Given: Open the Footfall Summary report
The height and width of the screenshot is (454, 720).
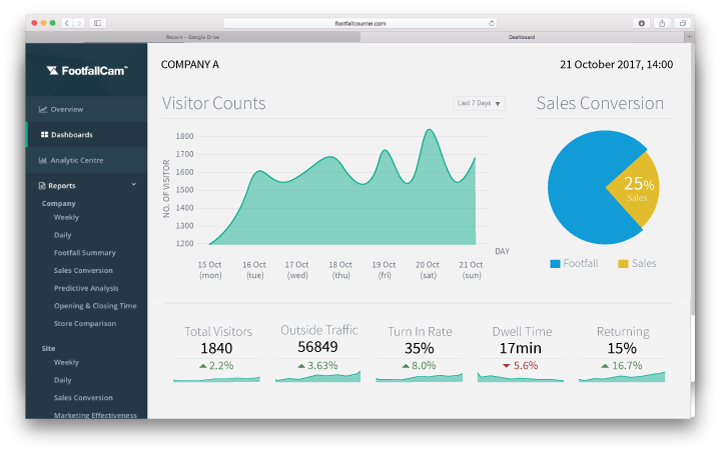Looking at the screenshot, I should point(85,252).
